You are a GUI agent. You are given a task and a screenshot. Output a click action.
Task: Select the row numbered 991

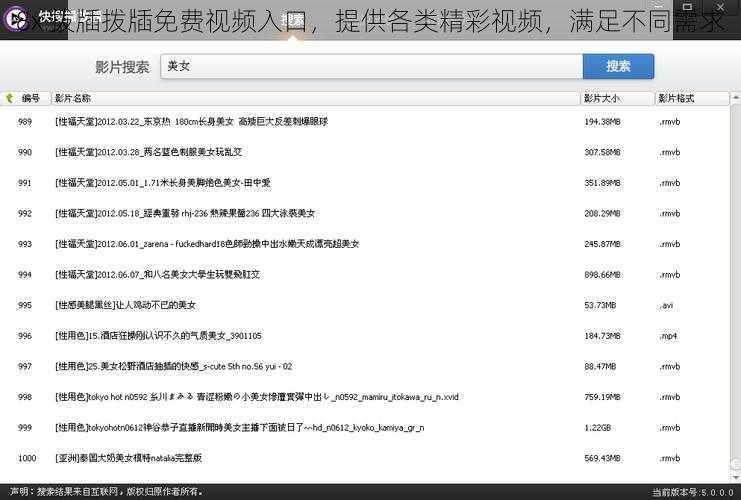(364, 183)
